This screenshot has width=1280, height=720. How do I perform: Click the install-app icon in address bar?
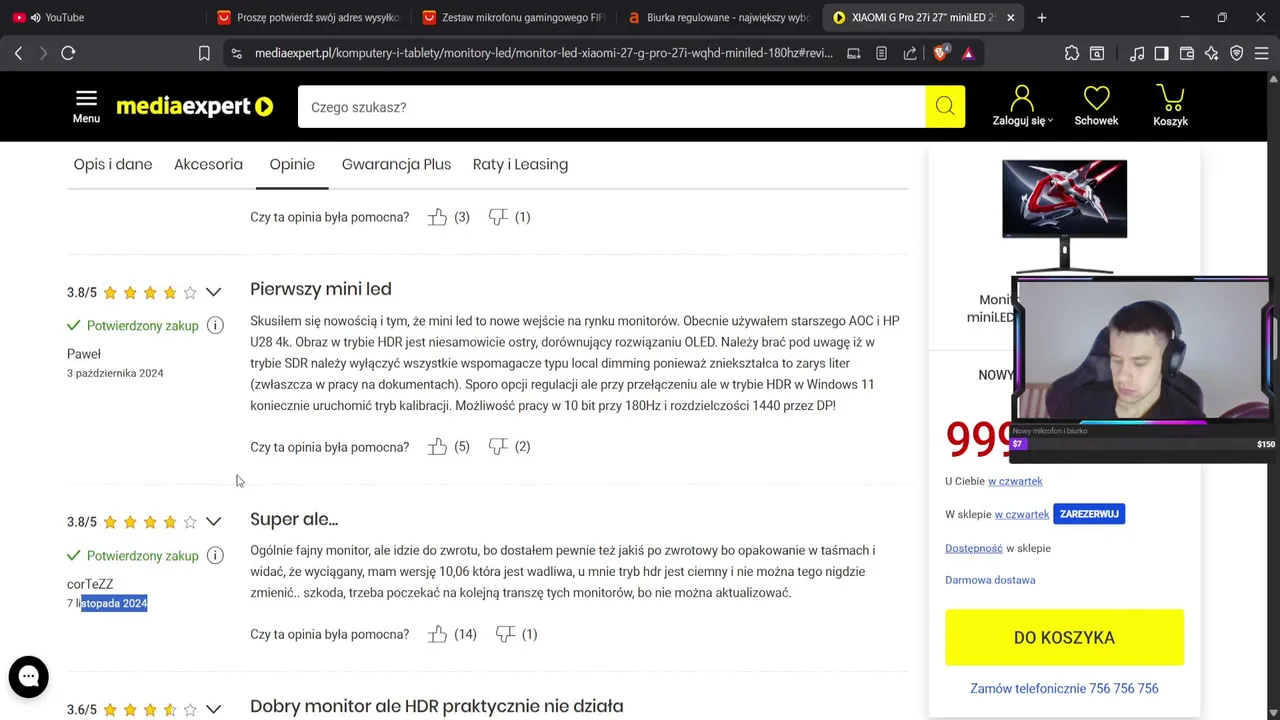pos(854,53)
